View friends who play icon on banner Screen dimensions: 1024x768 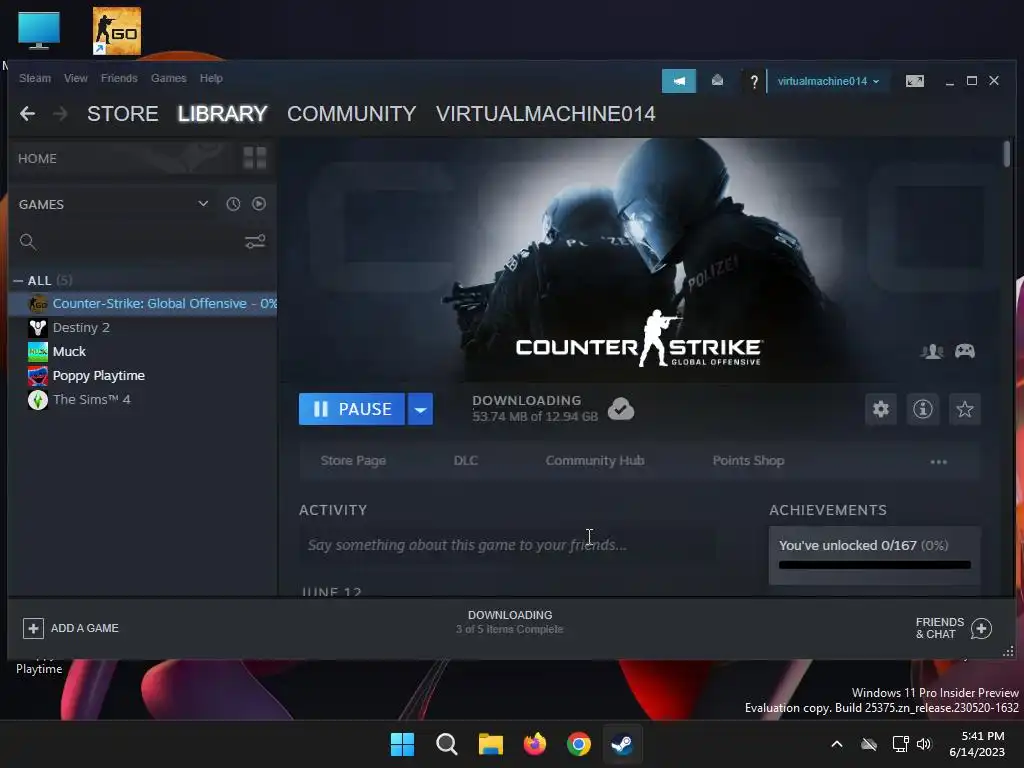click(932, 351)
